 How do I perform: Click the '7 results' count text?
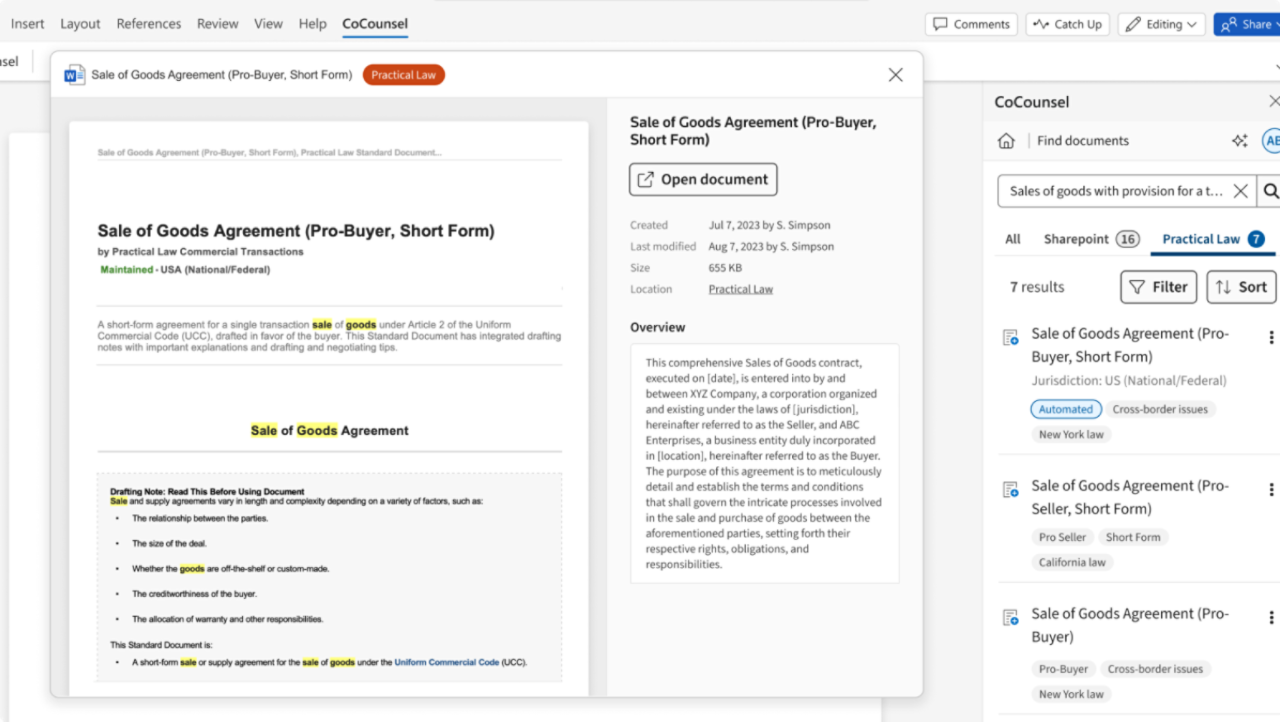[1037, 287]
